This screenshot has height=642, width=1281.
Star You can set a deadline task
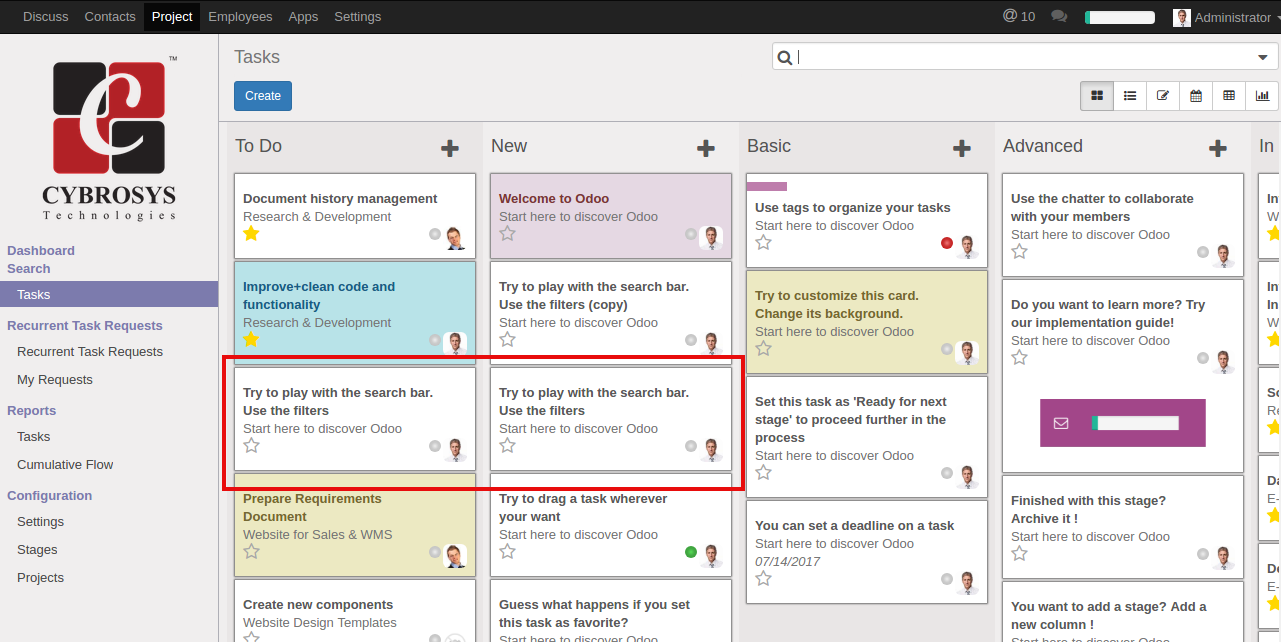[763, 578]
